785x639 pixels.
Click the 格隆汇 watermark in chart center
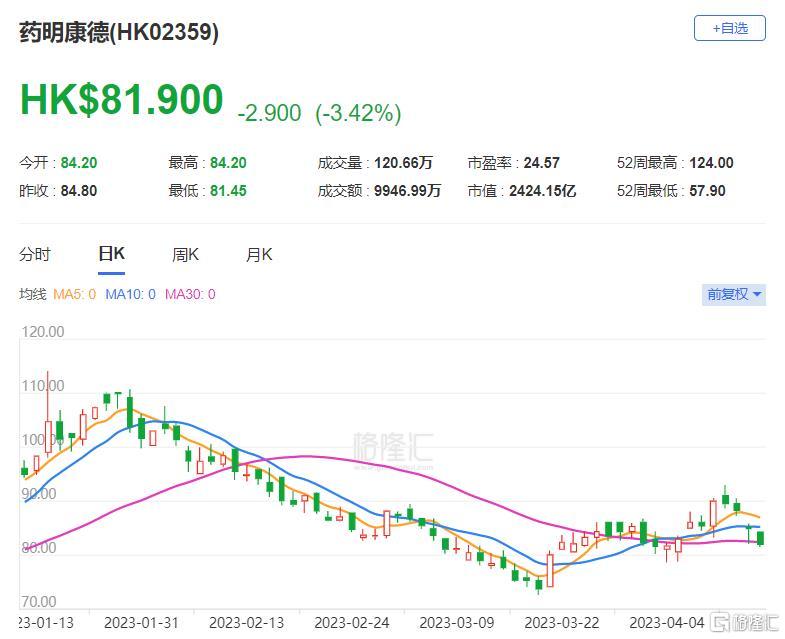(393, 449)
